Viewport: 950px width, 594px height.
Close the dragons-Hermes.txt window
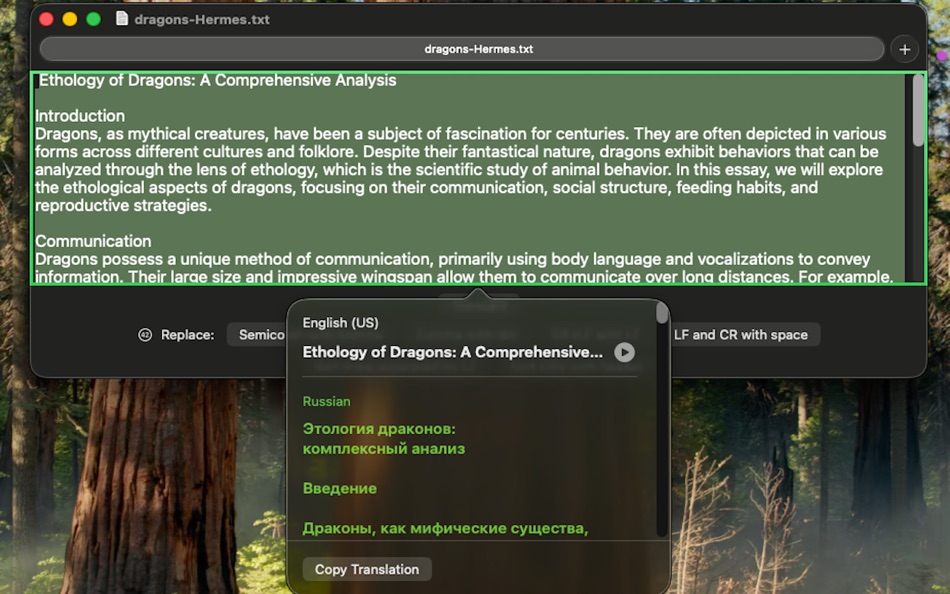tap(46, 19)
